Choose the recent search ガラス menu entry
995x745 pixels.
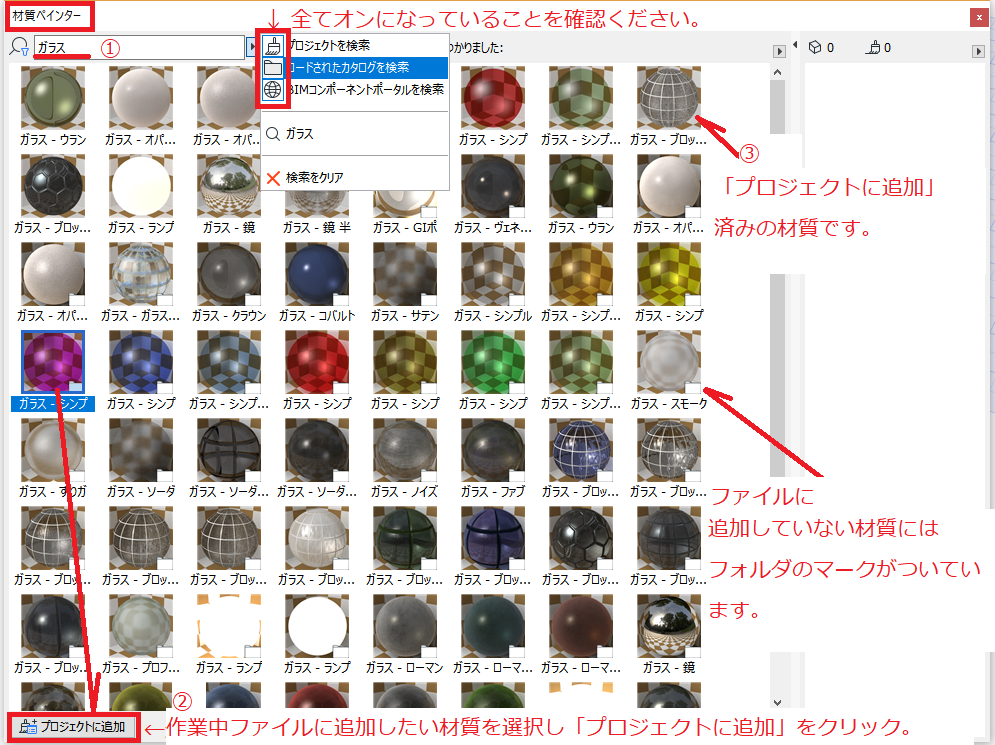[298, 133]
